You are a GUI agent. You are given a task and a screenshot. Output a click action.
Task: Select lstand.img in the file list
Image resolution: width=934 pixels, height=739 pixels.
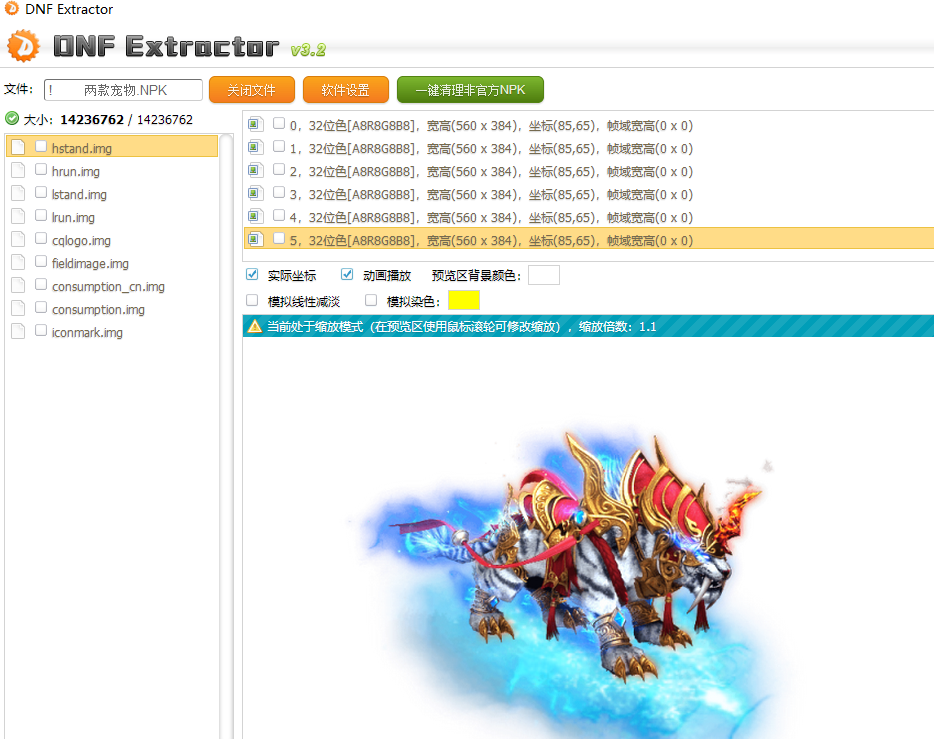pos(79,195)
